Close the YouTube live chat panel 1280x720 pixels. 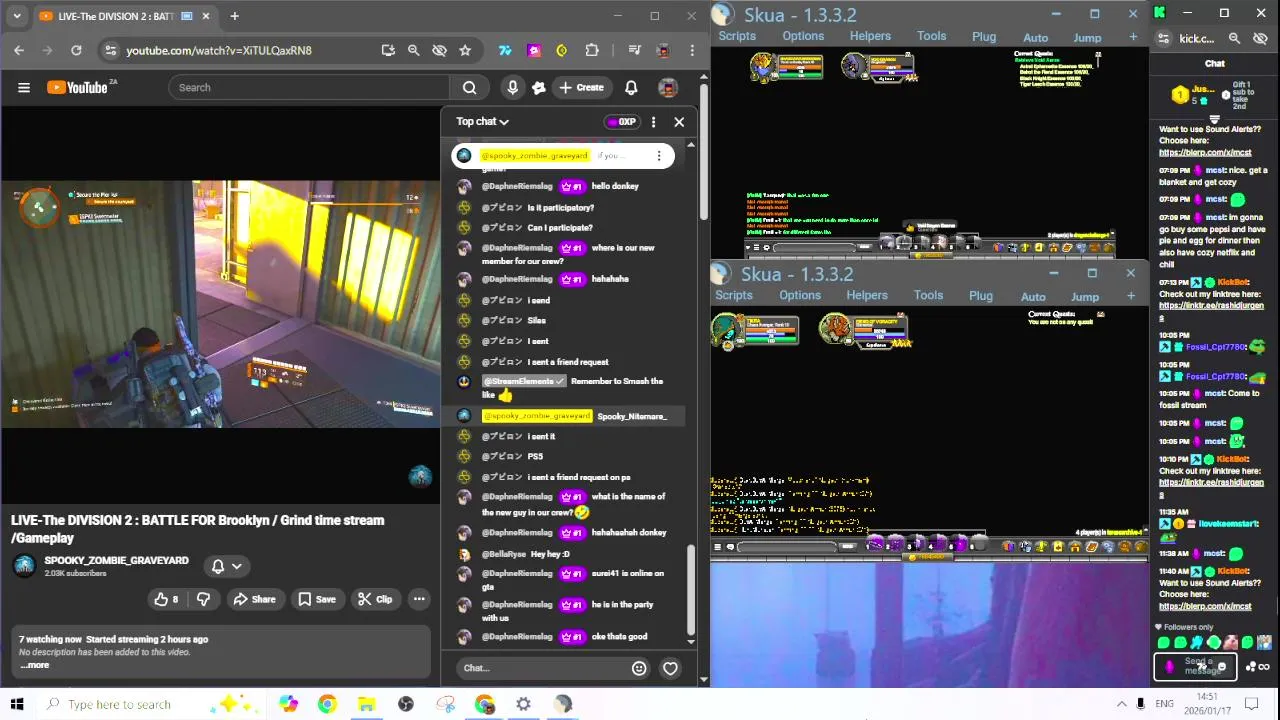point(679,122)
